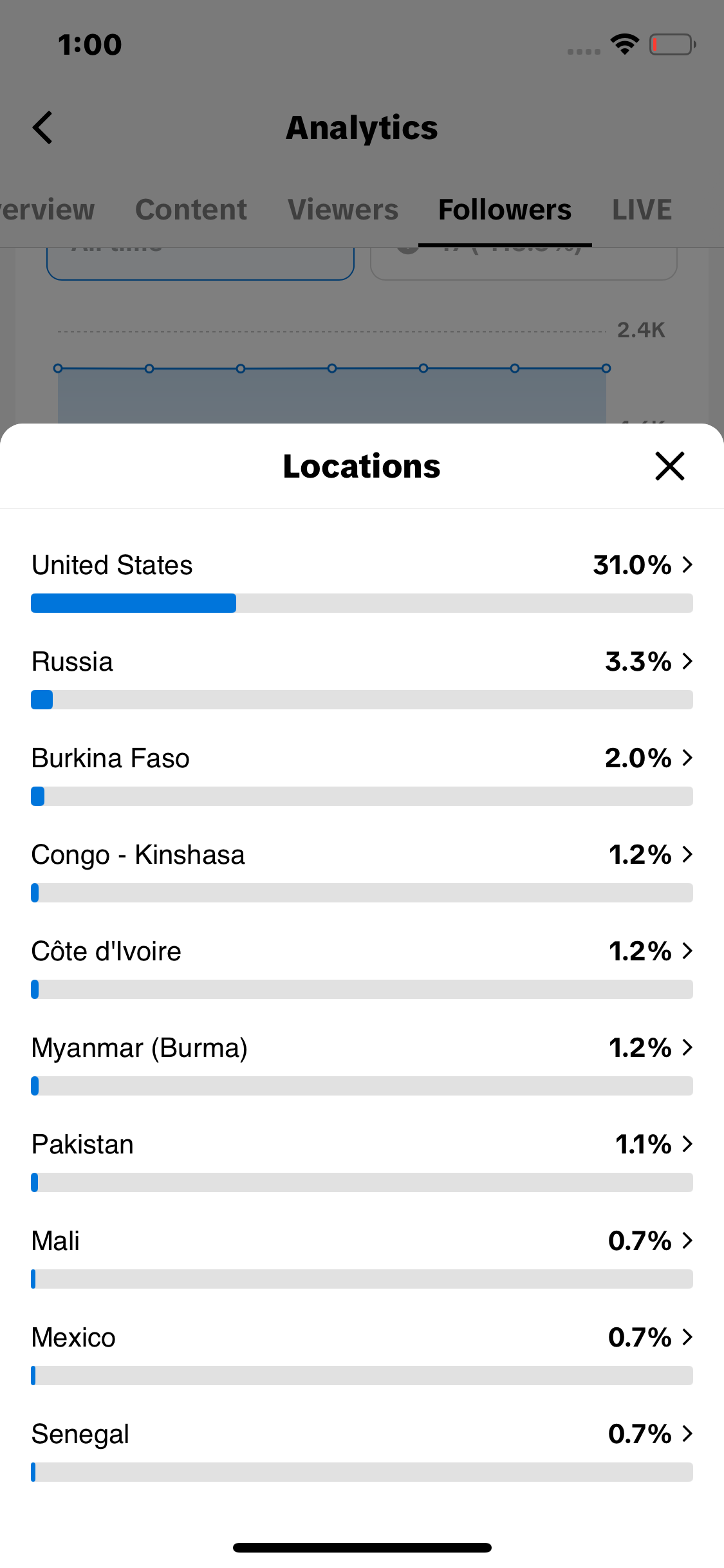724x1568 pixels.
Task: Click the United States percentage progress bar
Action: 362,603
